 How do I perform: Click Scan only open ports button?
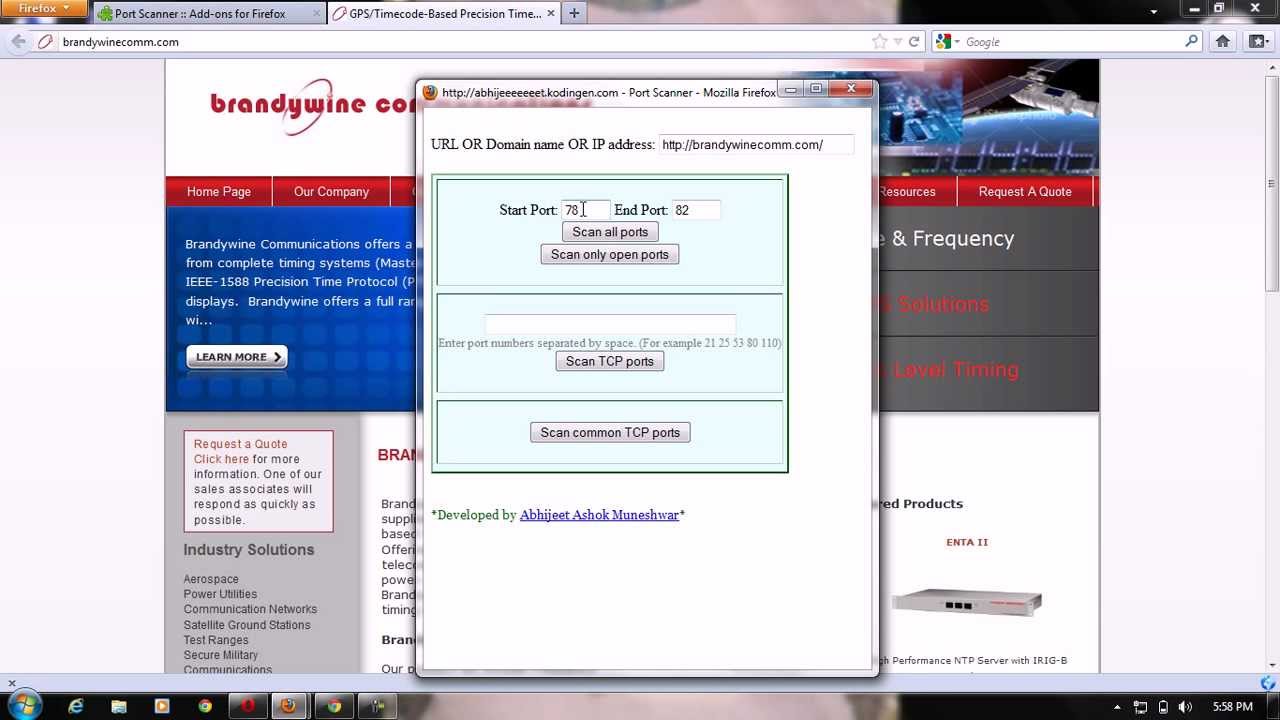(610, 254)
